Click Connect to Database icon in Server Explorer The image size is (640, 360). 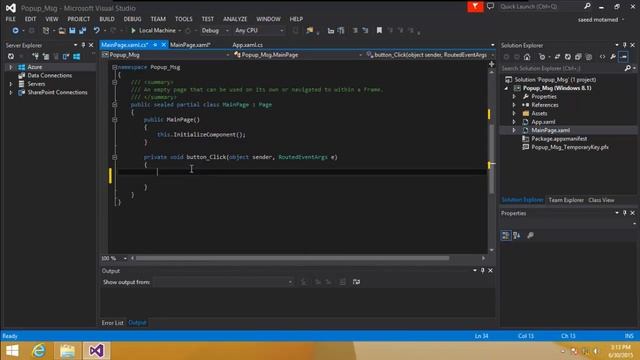click(x=36, y=56)
